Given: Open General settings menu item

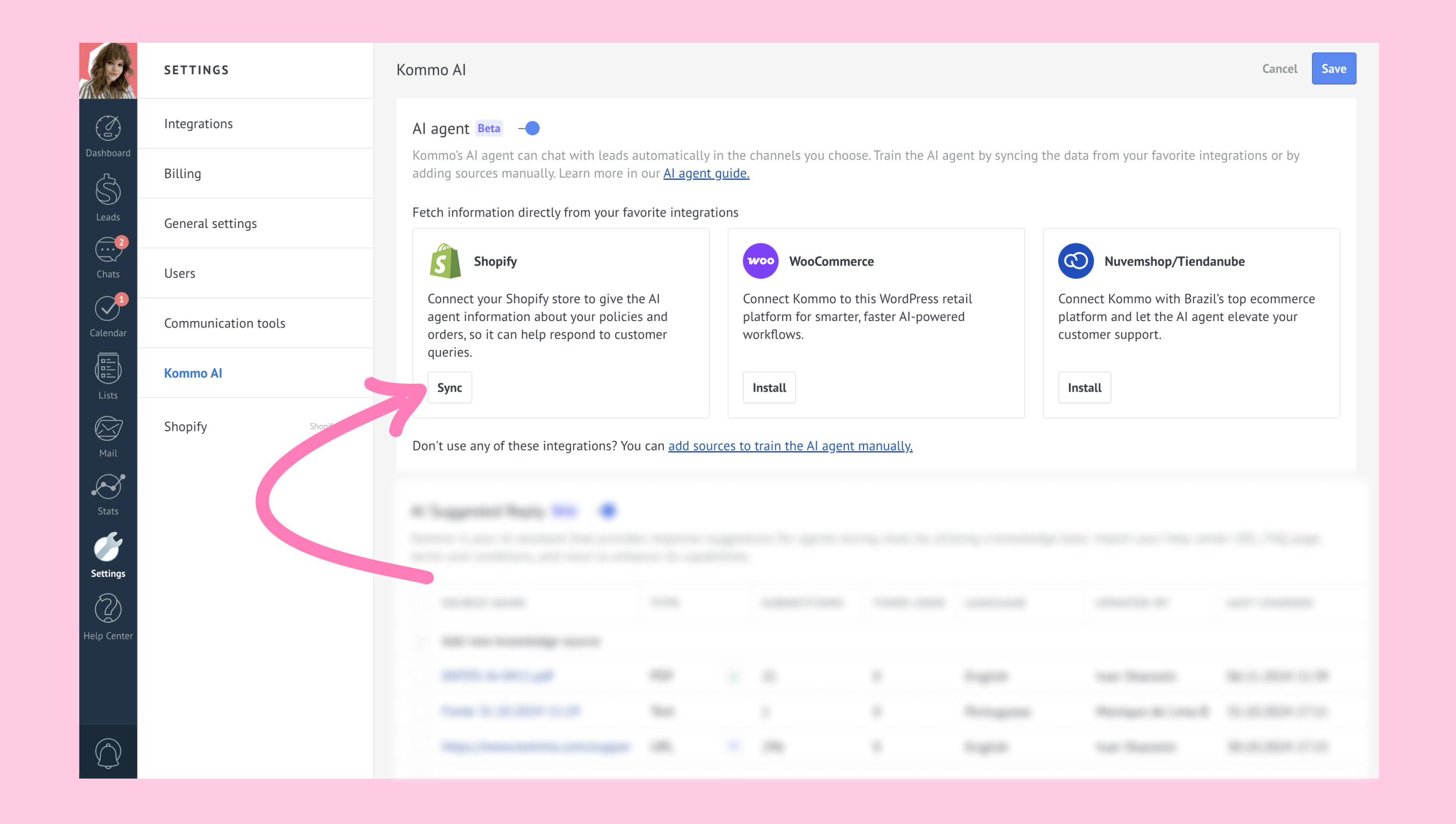Looking at the screenshot, I should click(255, 223).
